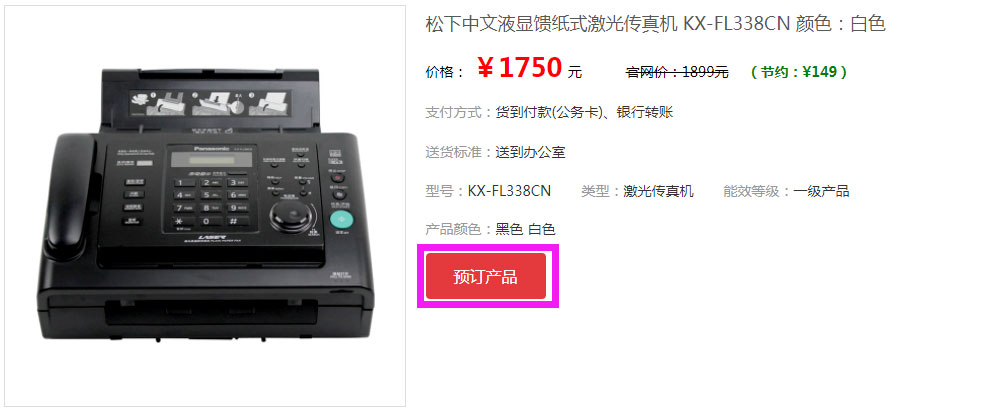Image resolution: width=1000 pixels, height=410 pixels.
Task: Click the Panasonic logo on the fax
Action: point(211,149)
